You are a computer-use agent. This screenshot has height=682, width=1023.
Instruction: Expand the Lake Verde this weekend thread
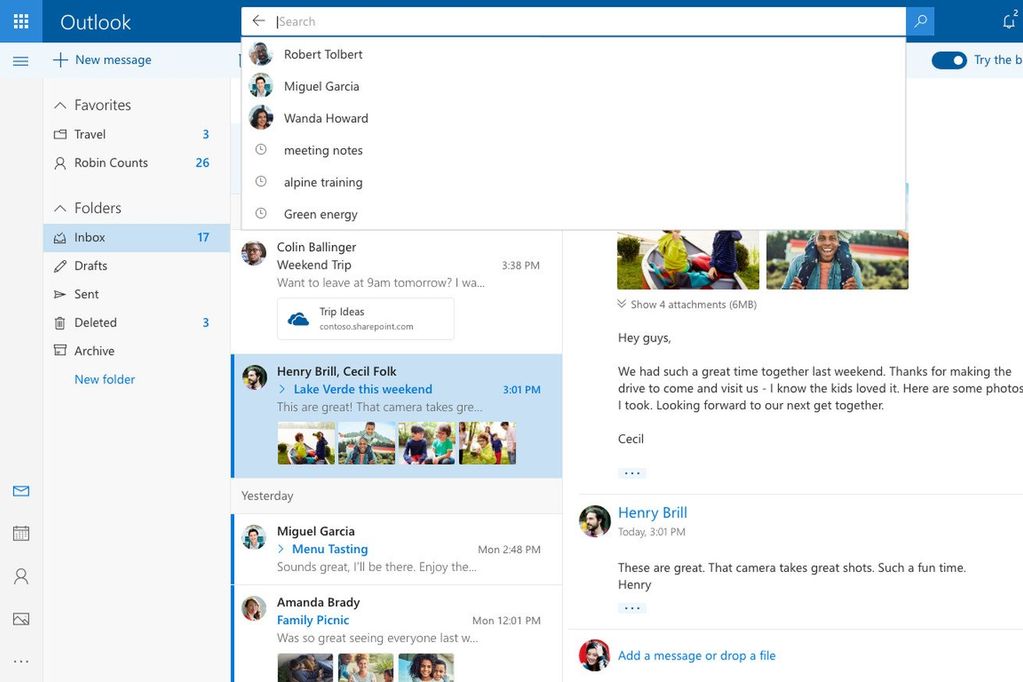(x=282, y=389)
